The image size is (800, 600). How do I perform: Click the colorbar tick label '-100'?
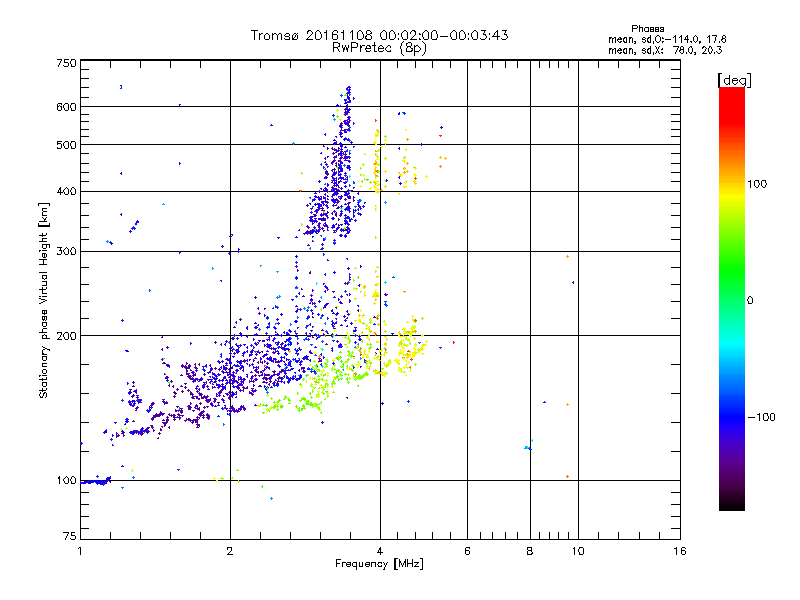tap(762, 417)
